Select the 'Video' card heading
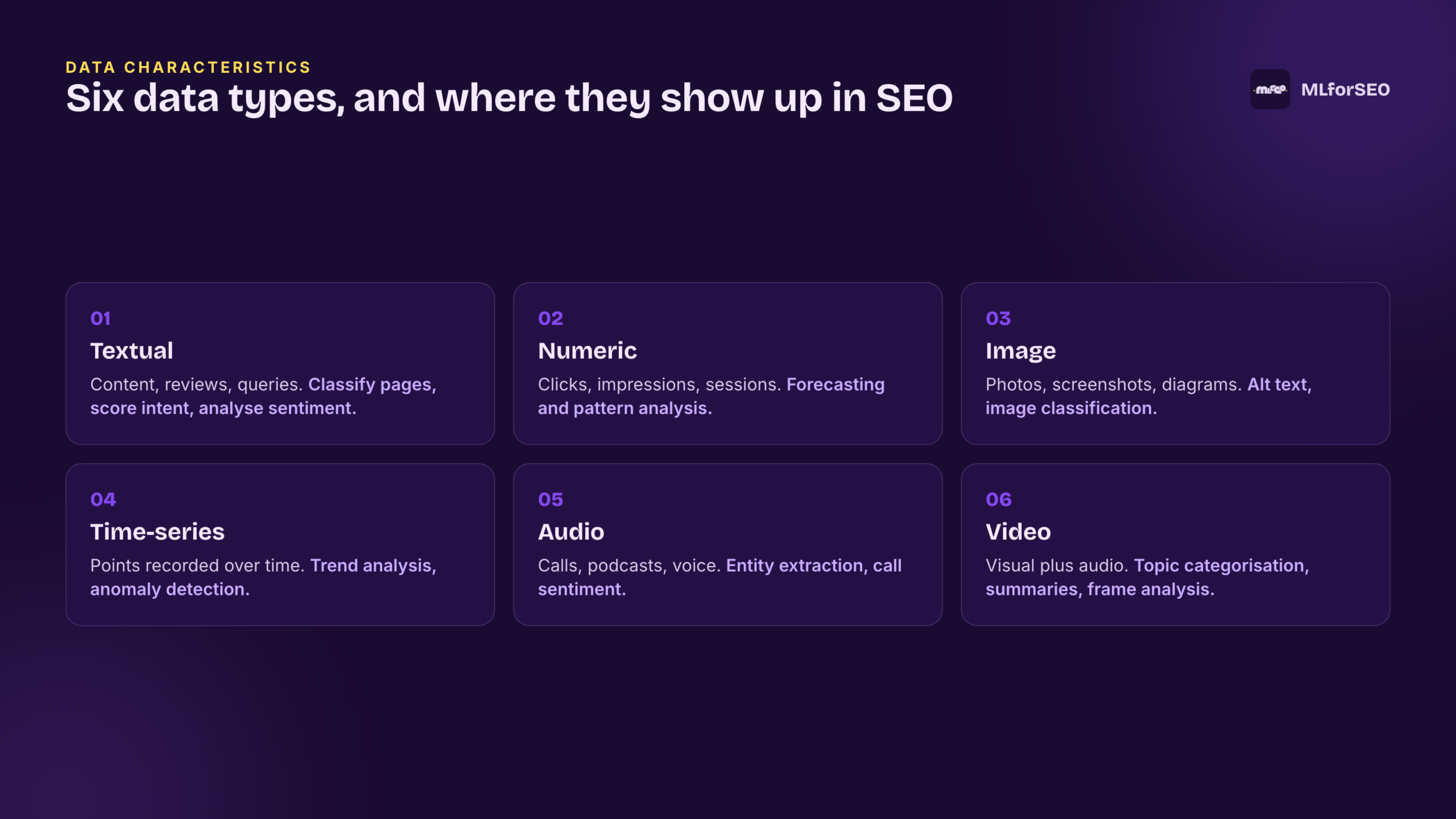 (x=1018, y=532)
